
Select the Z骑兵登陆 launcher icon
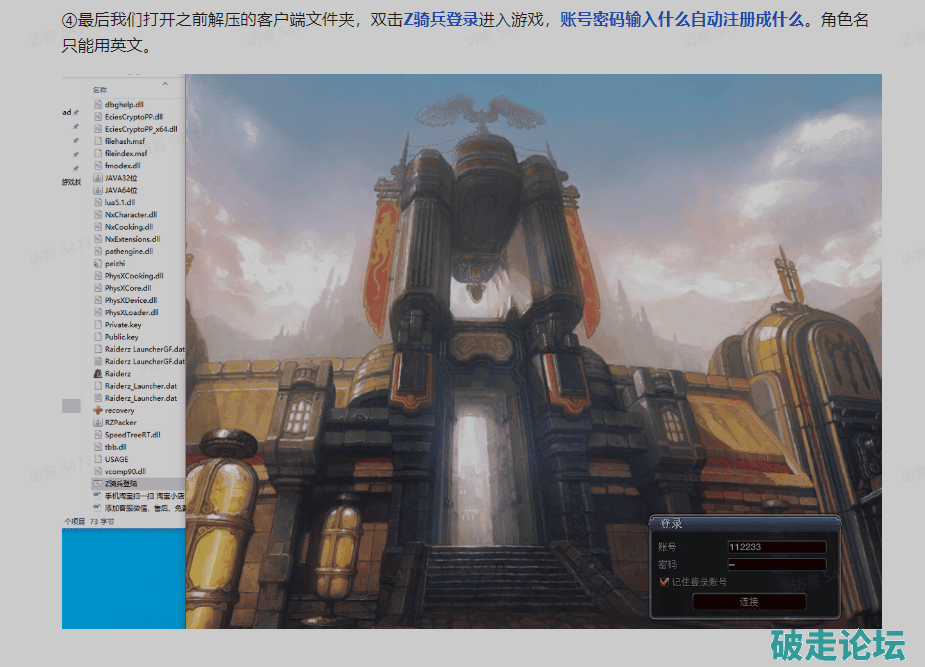pyautogui.click(x=98, y=483)
